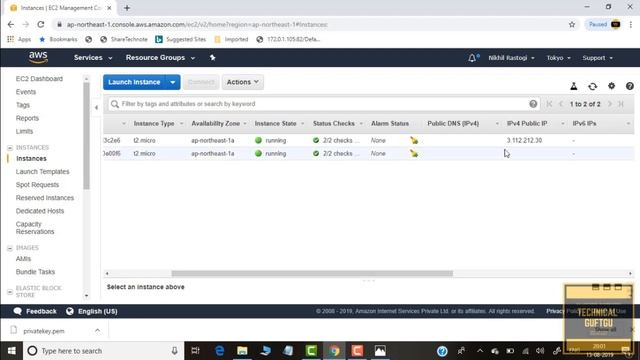Click the experiments flask icon

[x=573, y=86]
